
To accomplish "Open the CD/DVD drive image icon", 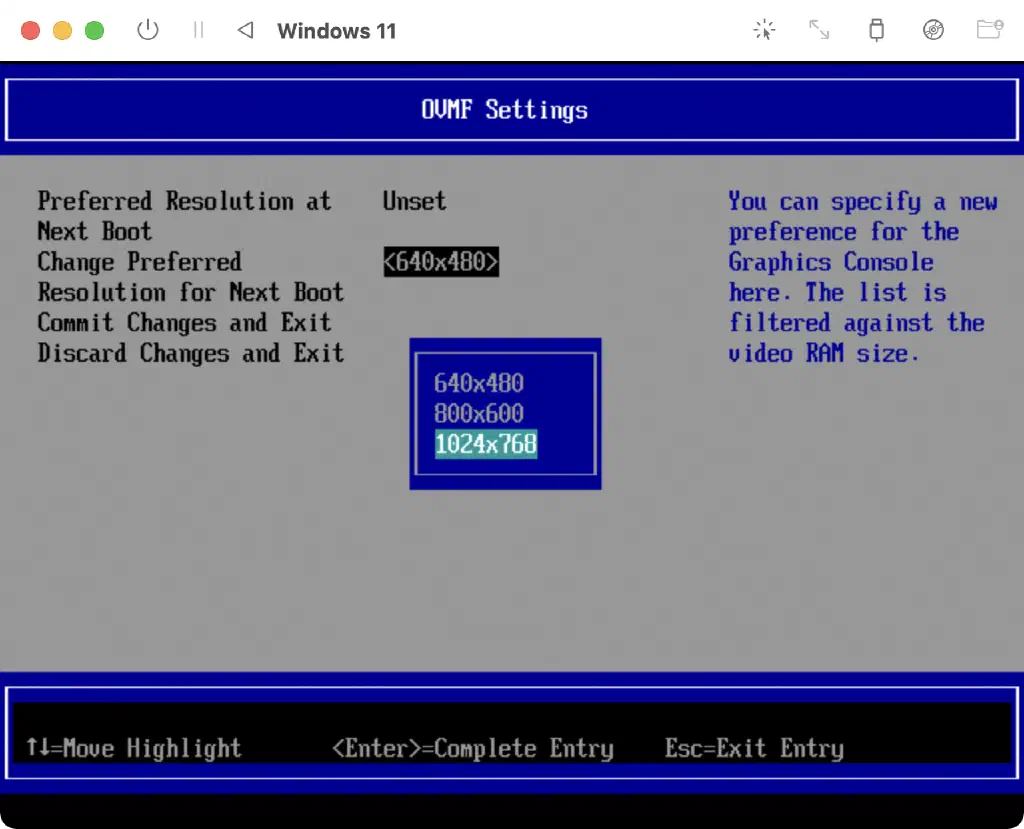I will click(933, 30).
